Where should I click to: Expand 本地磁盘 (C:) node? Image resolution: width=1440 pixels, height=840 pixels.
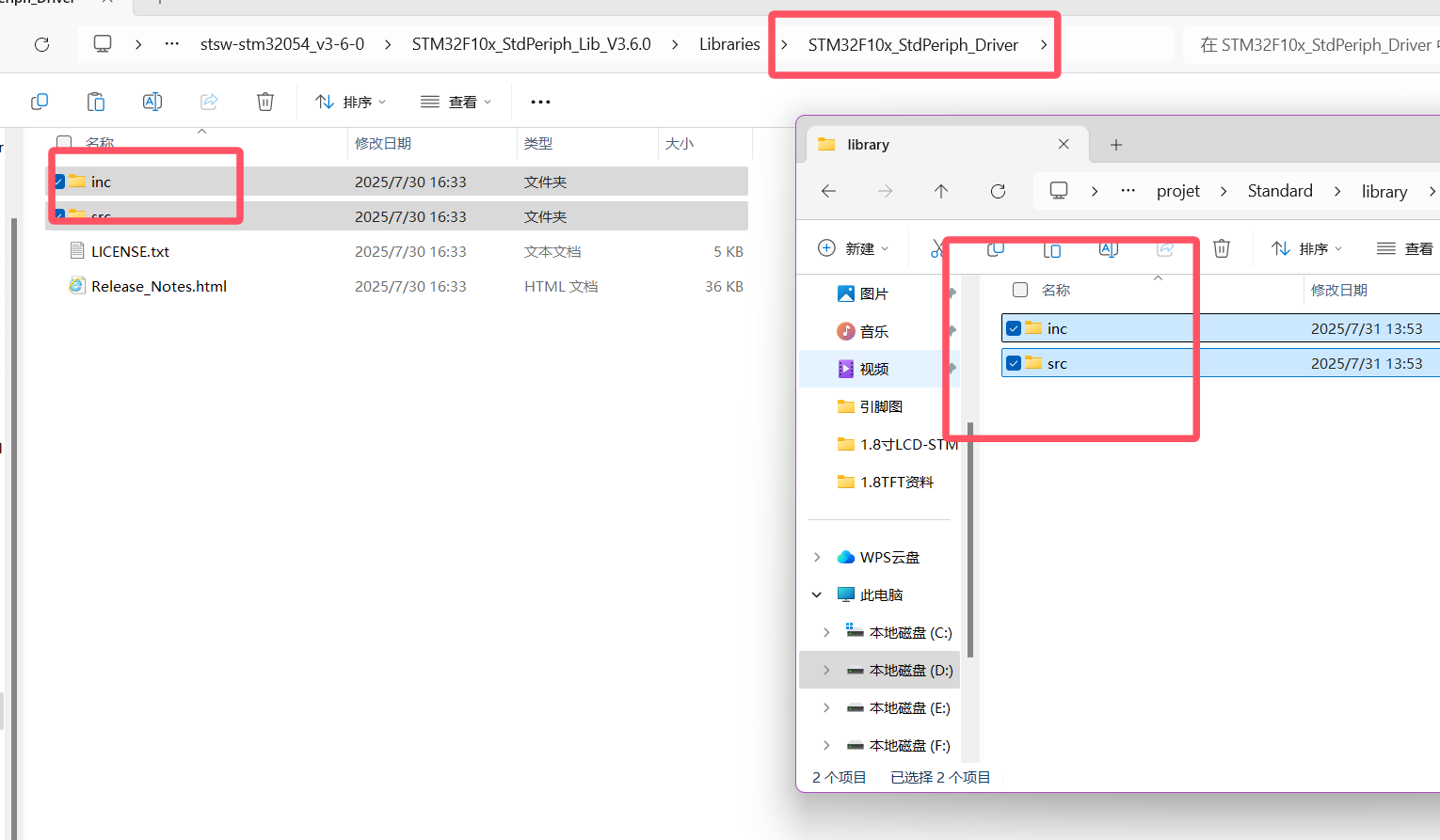tap(826, 632)
